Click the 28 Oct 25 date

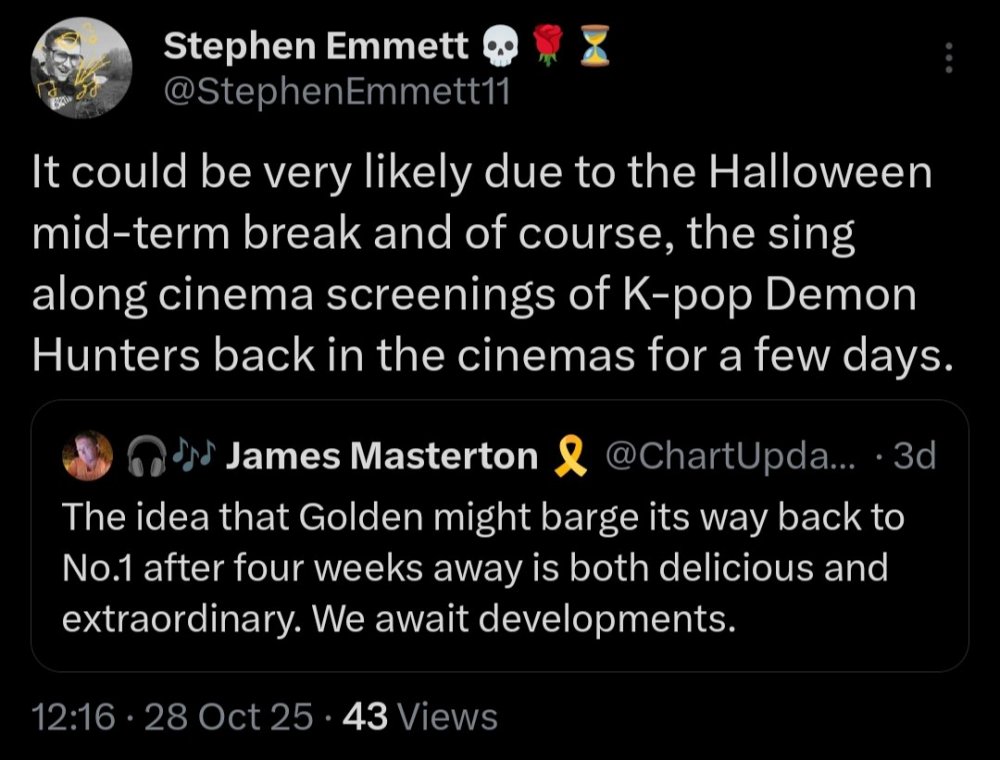[x=228, y=717]
